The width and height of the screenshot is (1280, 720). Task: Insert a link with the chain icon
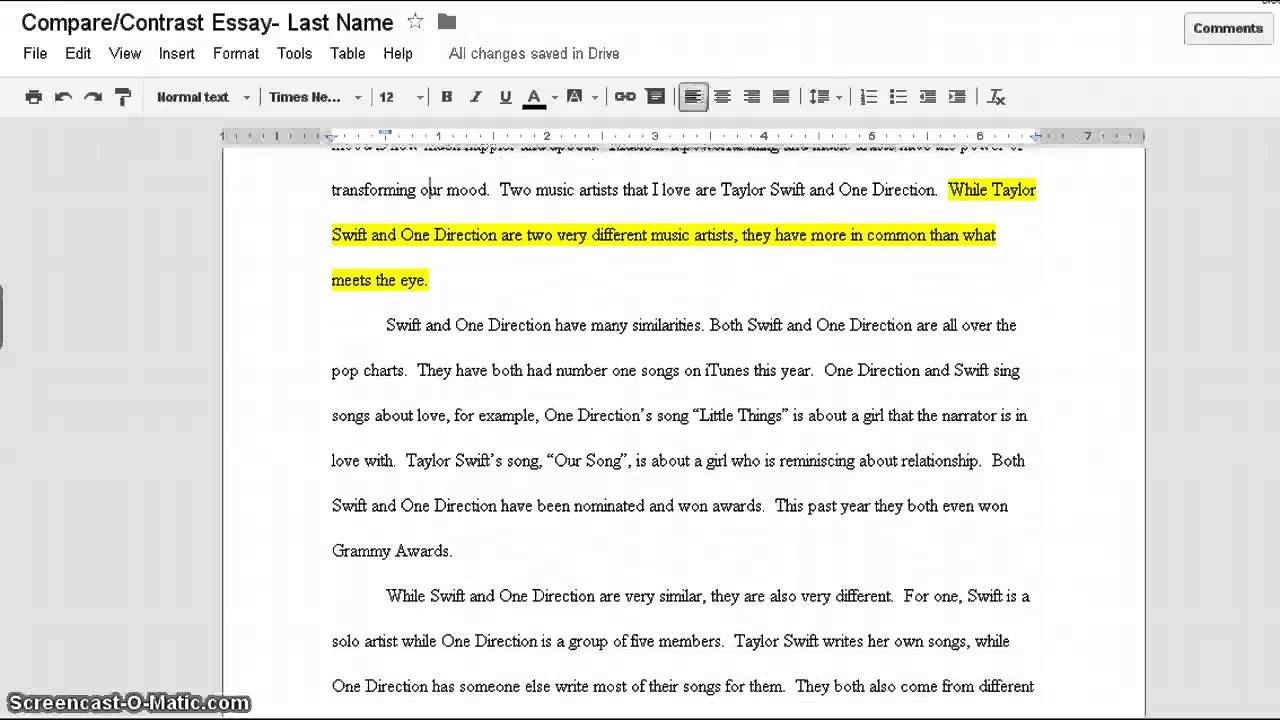pos(625,97)
